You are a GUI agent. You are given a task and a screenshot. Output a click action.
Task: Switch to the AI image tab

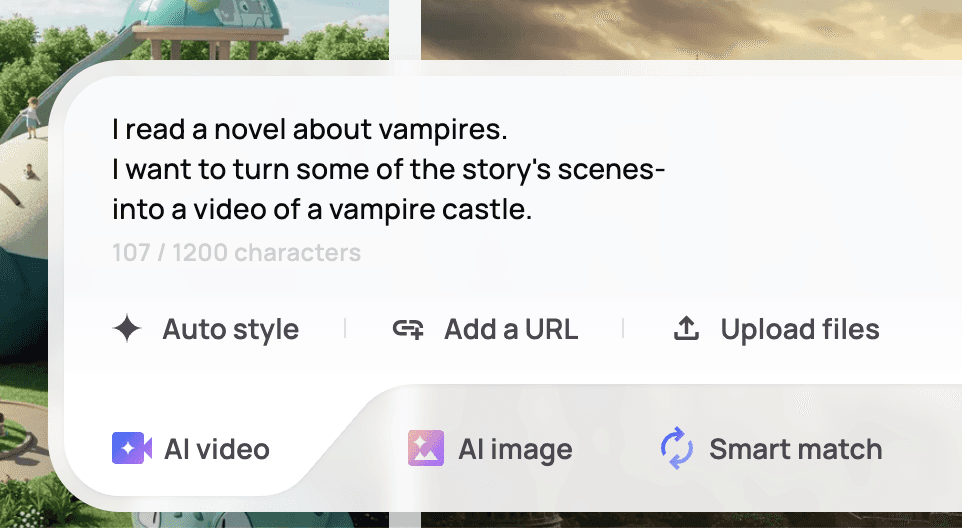click(490, 449)
